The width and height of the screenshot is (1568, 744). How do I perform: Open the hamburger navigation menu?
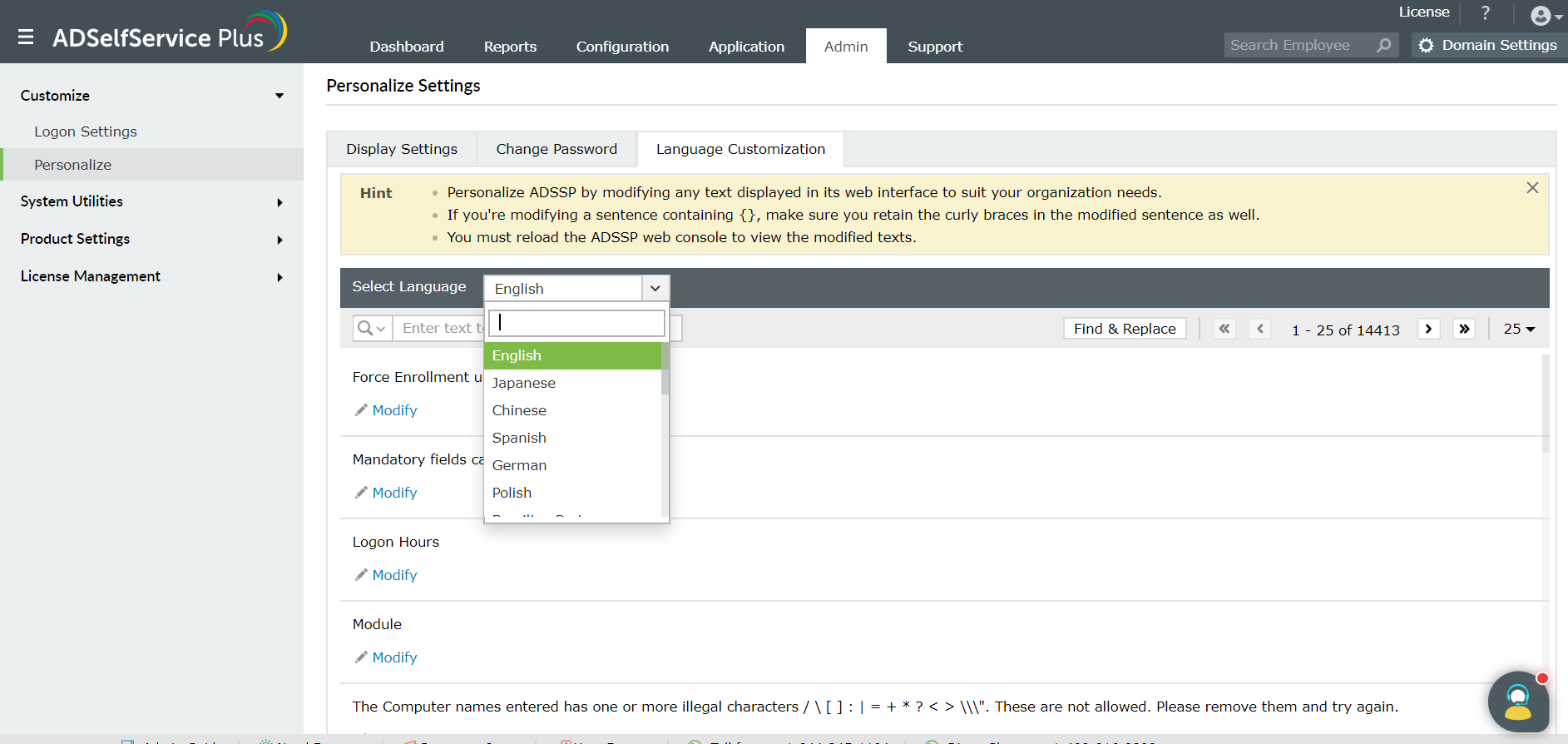click(26, 37)
